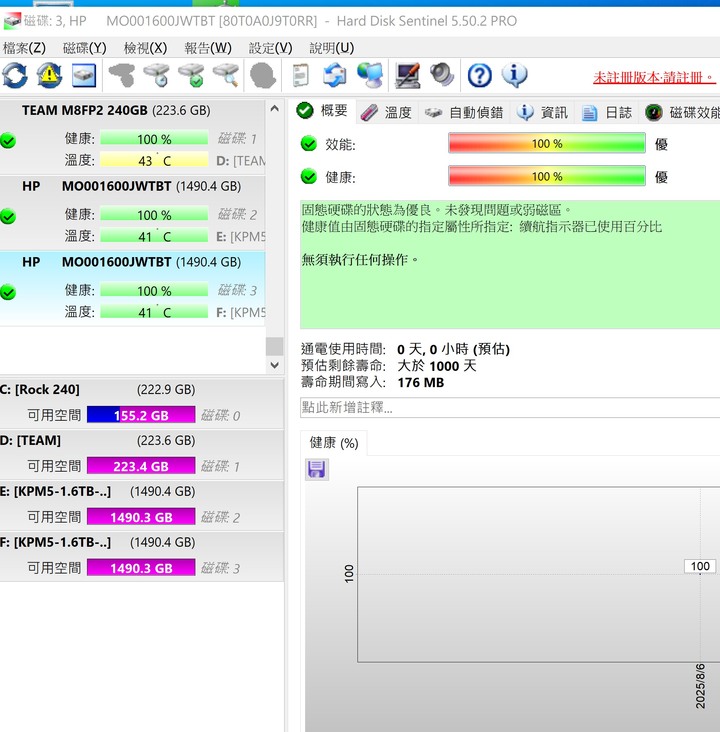
Task: Click the save floppy icon above health chart
Action: pyautogui.click(x=317, y=469)
